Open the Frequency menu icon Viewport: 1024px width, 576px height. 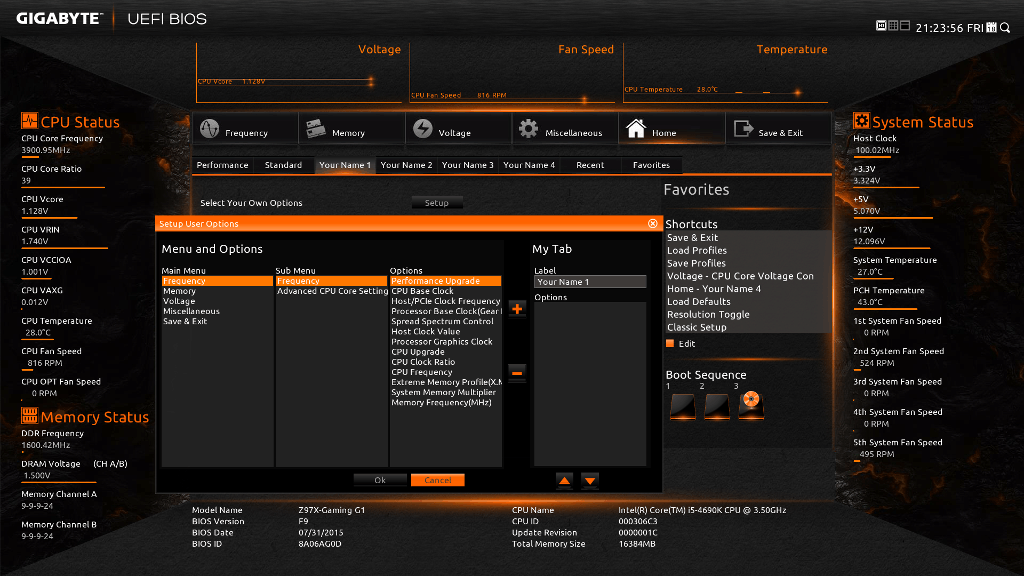pos(210,129)
